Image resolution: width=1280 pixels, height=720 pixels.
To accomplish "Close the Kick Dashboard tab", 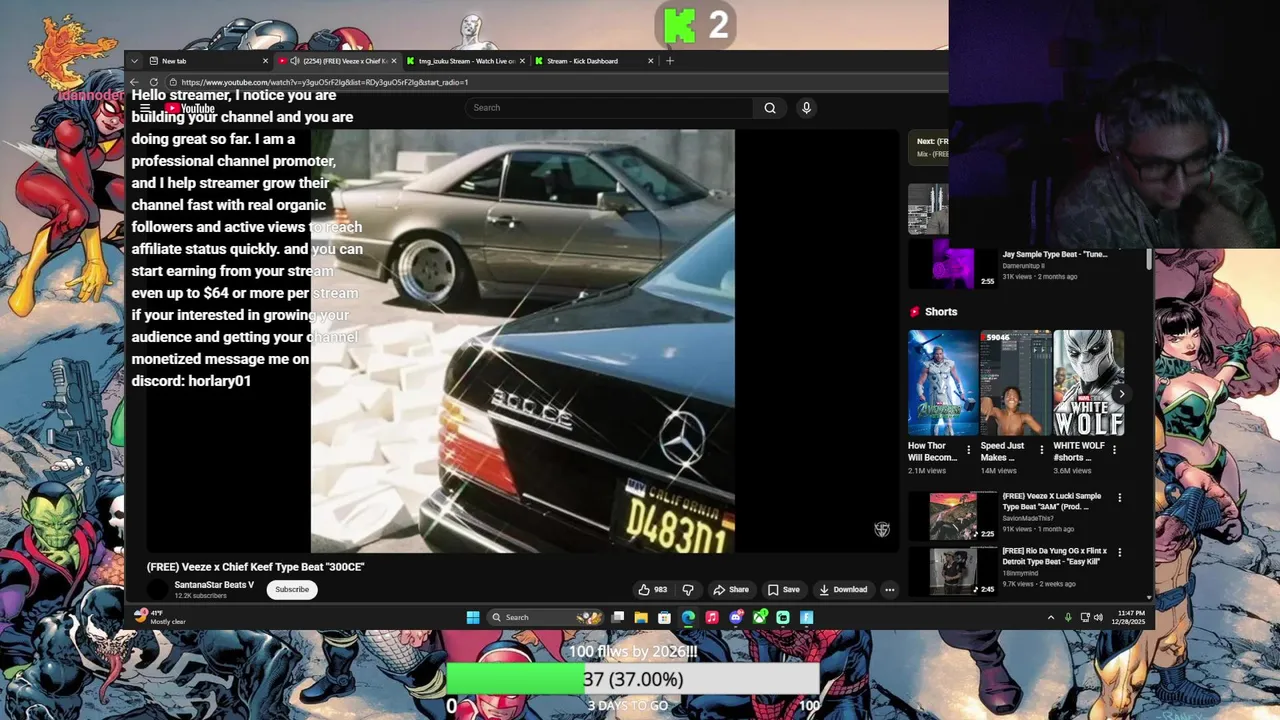I will tap(650, 61).
